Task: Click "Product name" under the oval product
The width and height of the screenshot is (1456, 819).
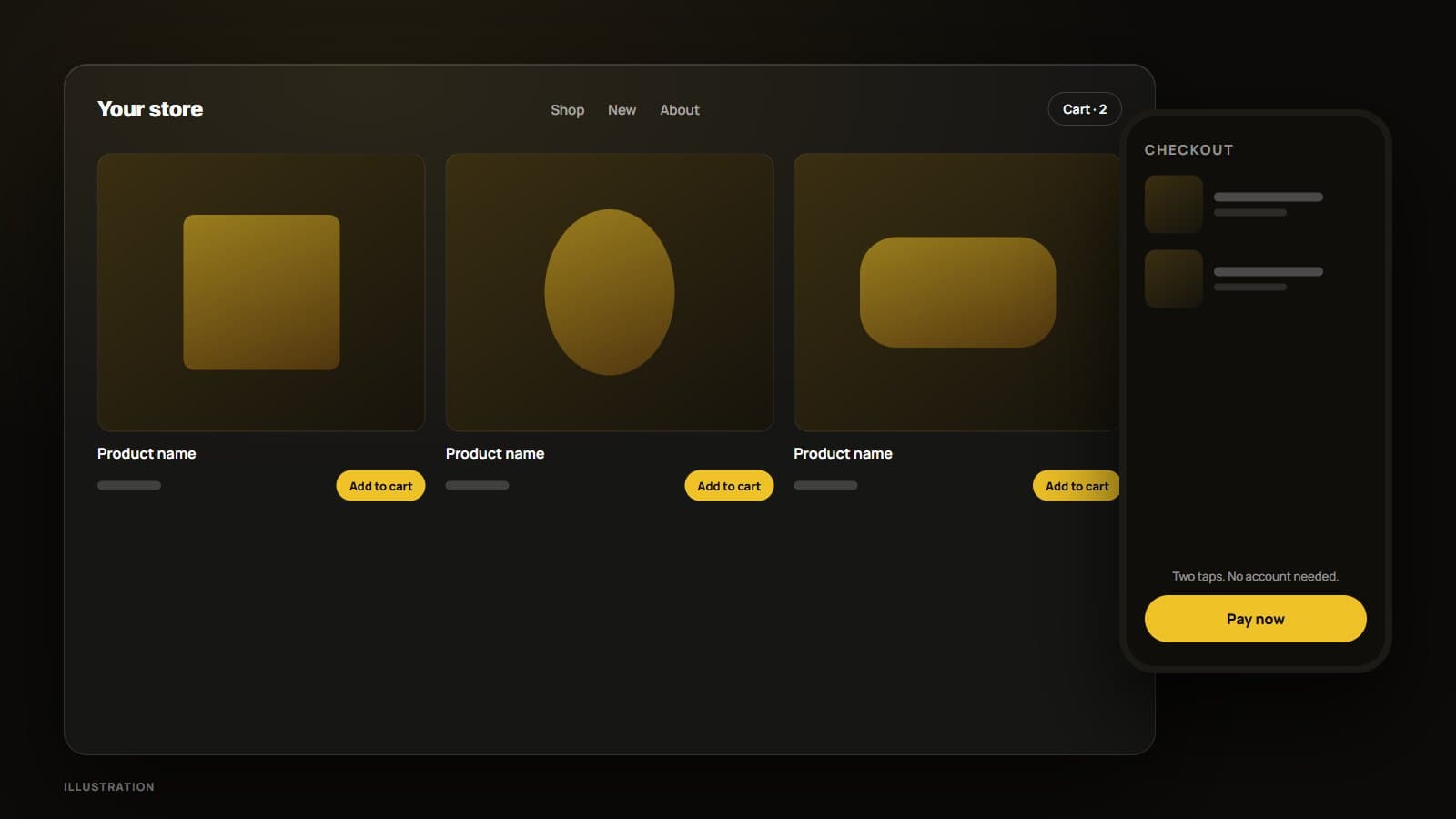Action: [495, 453]
